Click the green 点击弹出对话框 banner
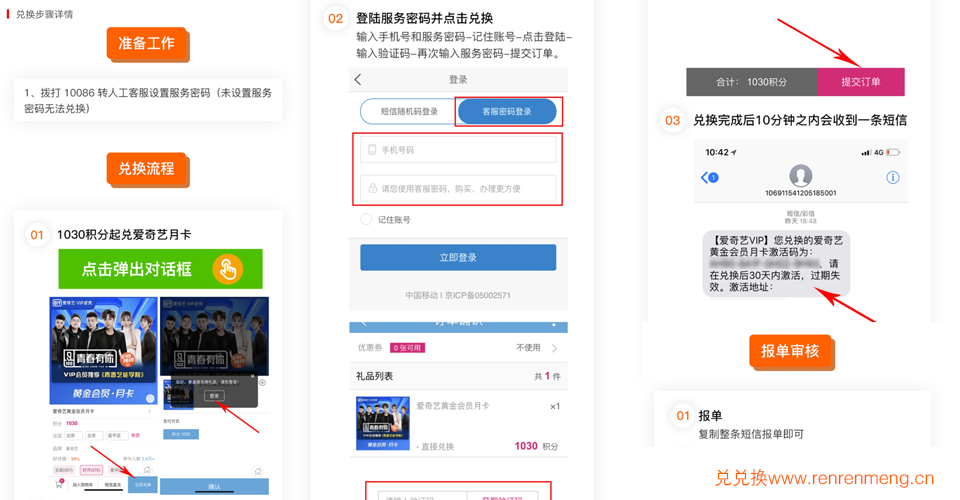 point(160,269)
